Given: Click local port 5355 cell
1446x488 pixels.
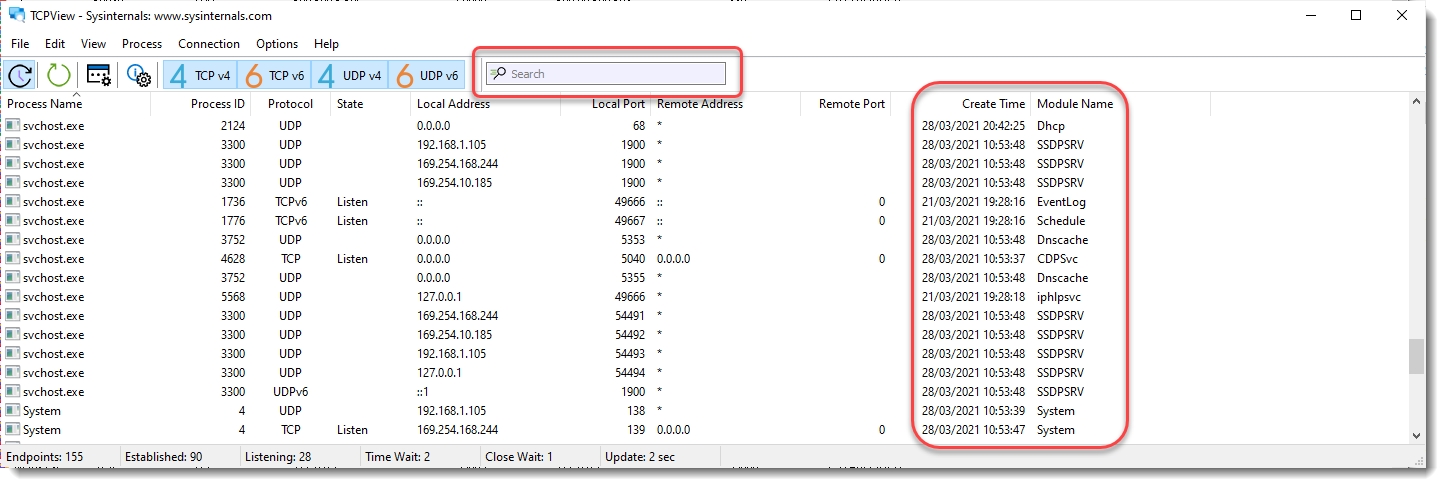Looking at the screenshot, I should point(632,278).
